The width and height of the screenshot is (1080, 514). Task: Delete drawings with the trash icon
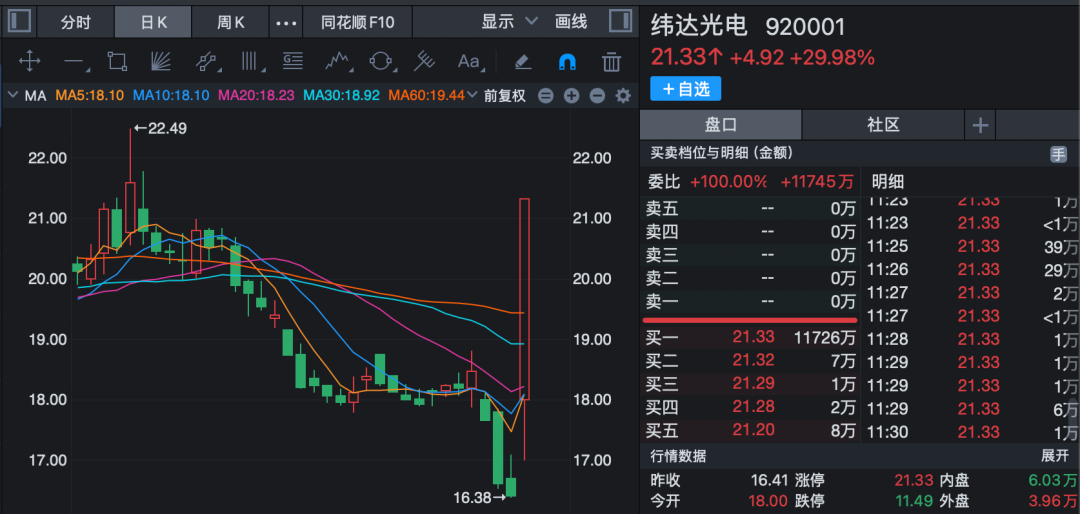point(611,62)
